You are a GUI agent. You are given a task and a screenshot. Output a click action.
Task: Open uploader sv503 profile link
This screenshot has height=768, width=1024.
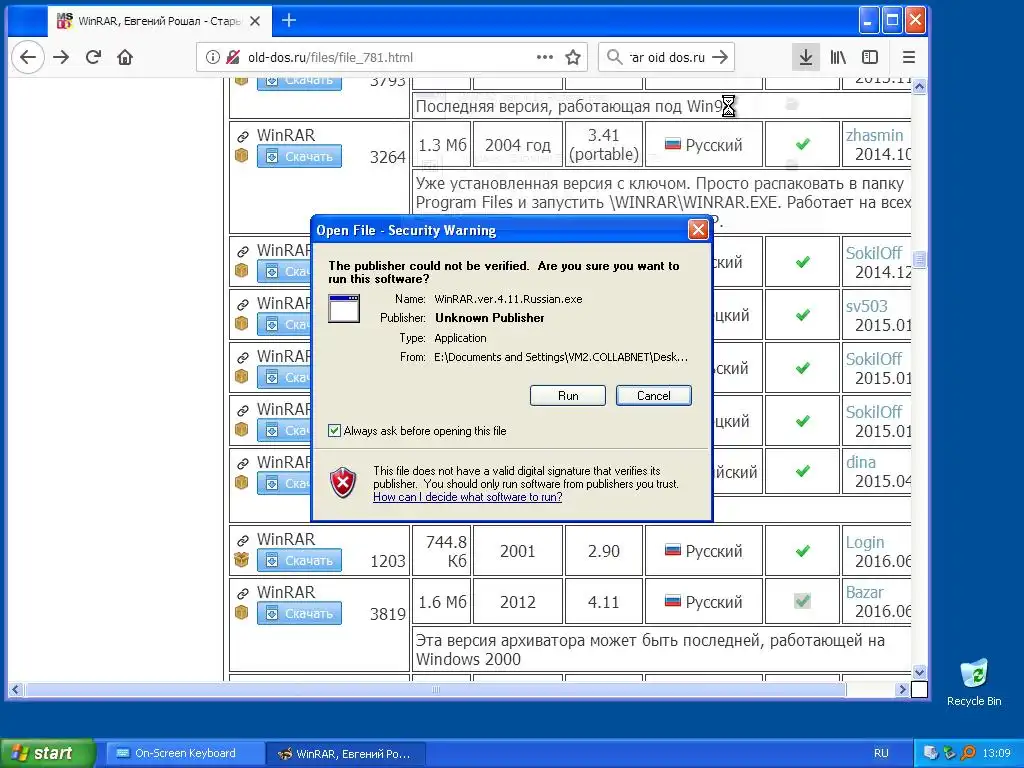867,306
